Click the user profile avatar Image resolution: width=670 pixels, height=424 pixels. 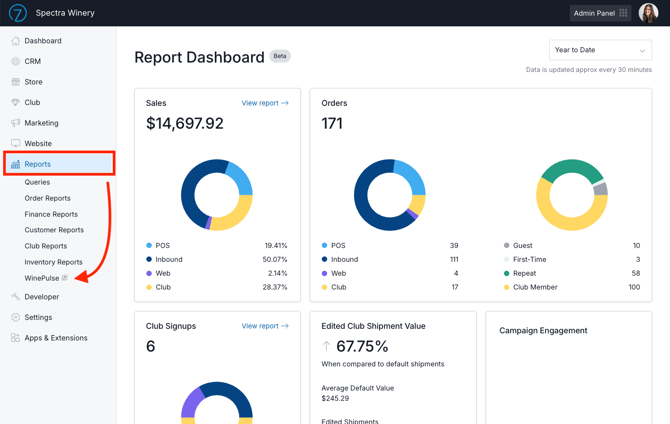pos(648,13)
